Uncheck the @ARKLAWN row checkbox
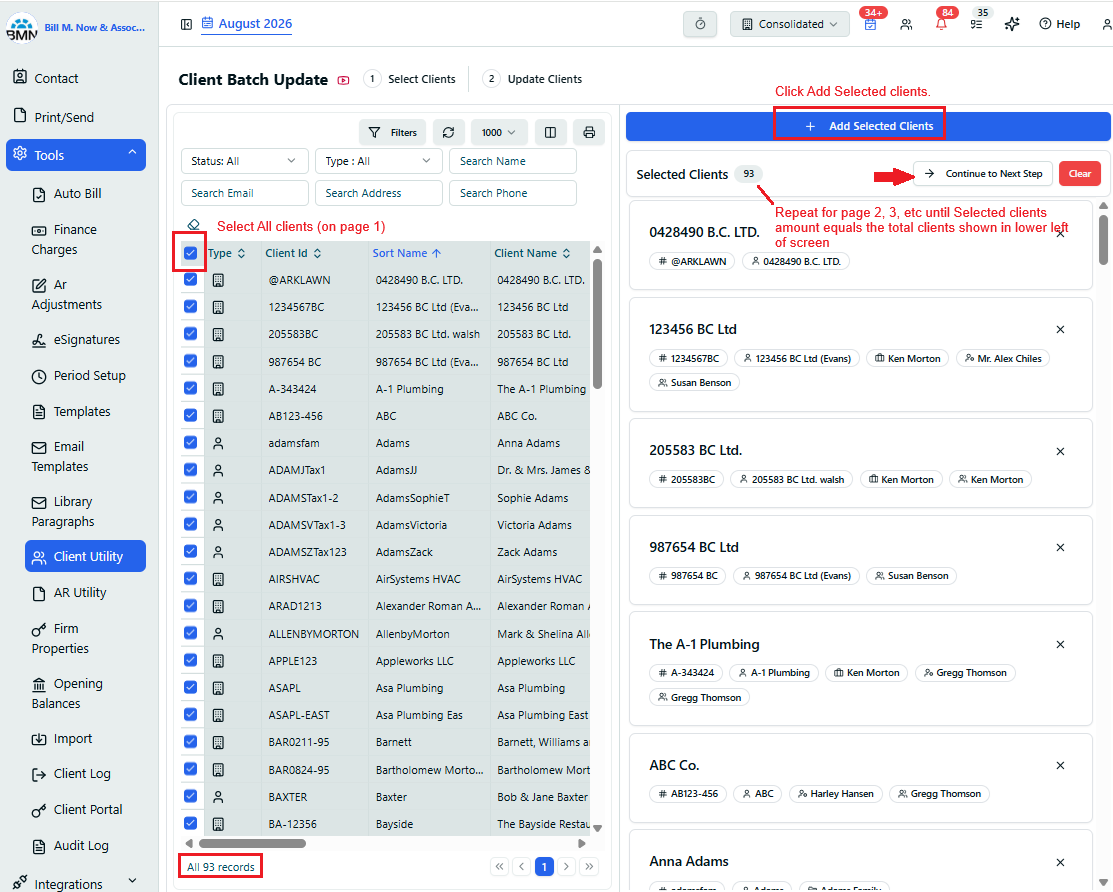Image resolution: width=1113 pixels, height=892 pixels. [x=190, y=280]
